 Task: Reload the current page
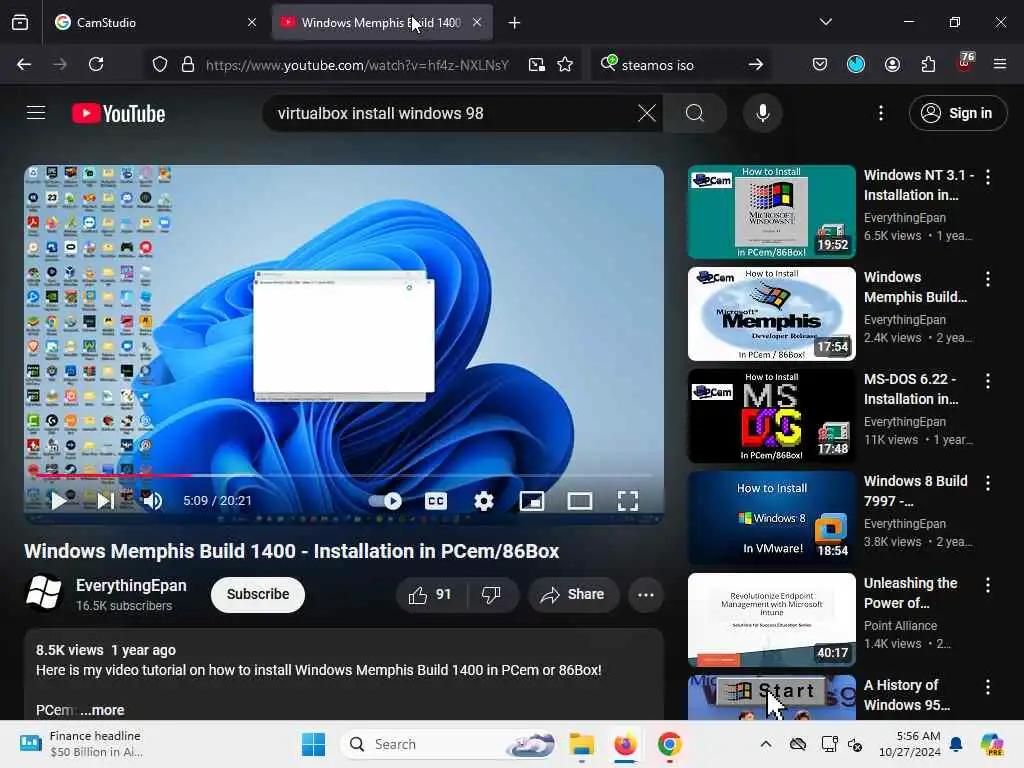click(x=96, y=64)
